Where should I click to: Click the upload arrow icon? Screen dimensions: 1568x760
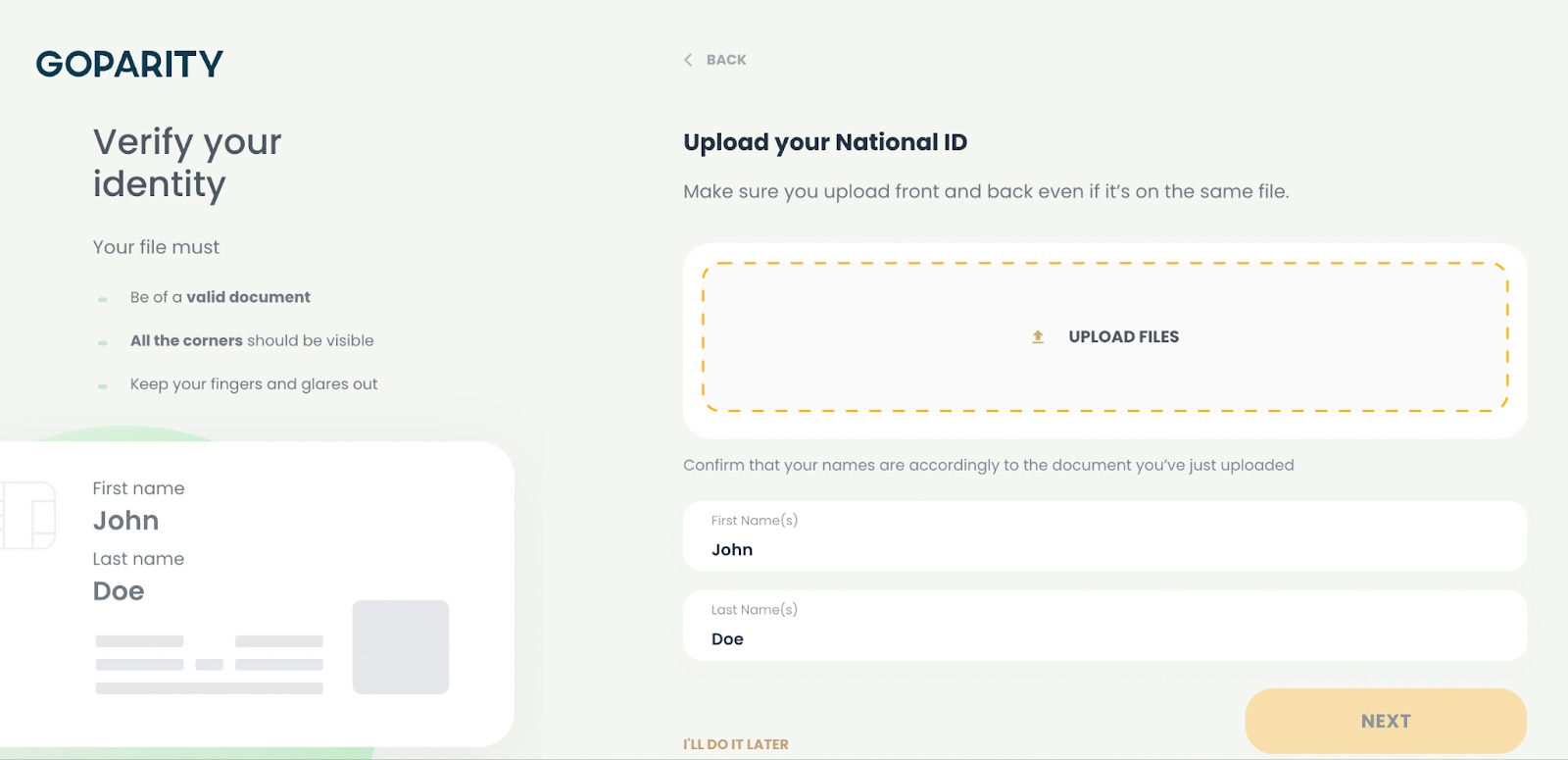coord(1038,337)
